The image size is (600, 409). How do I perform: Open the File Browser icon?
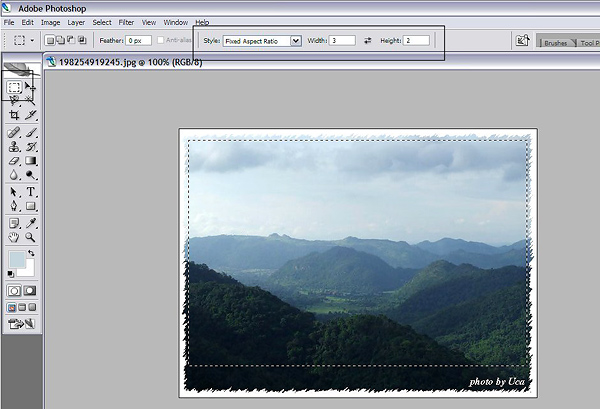click(x=521, y=41)
